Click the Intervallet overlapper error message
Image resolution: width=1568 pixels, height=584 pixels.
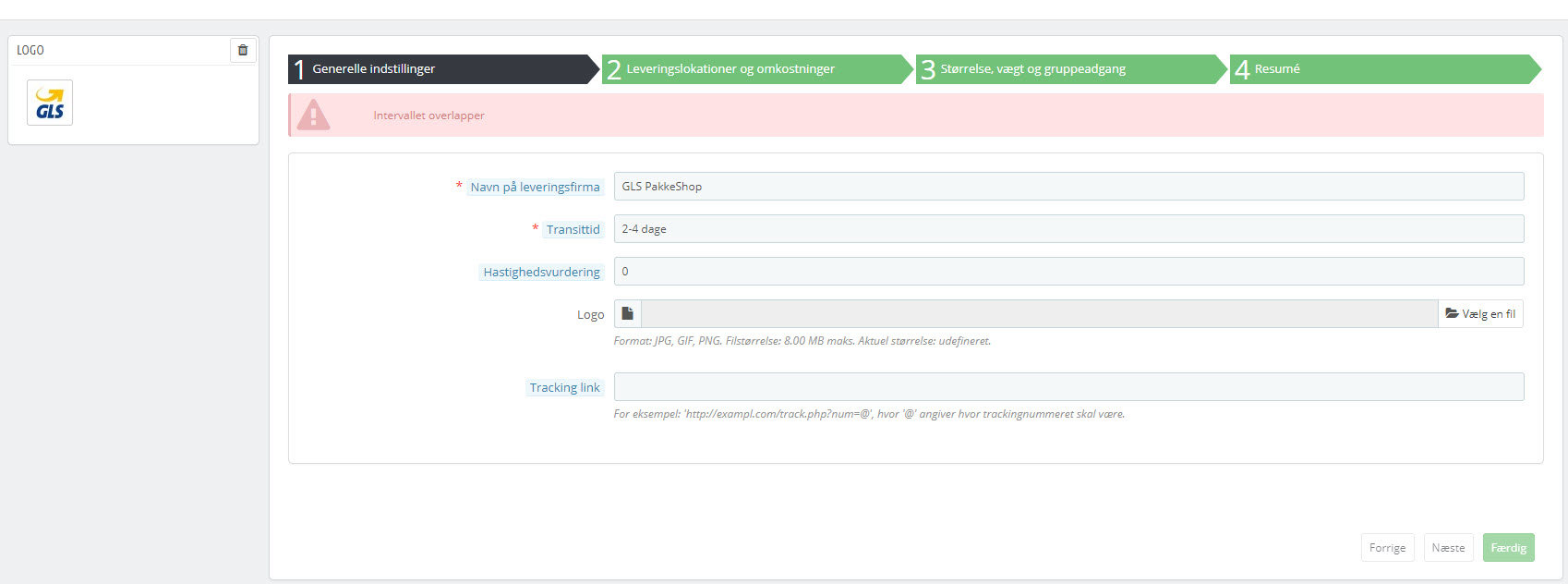point(429,116)
